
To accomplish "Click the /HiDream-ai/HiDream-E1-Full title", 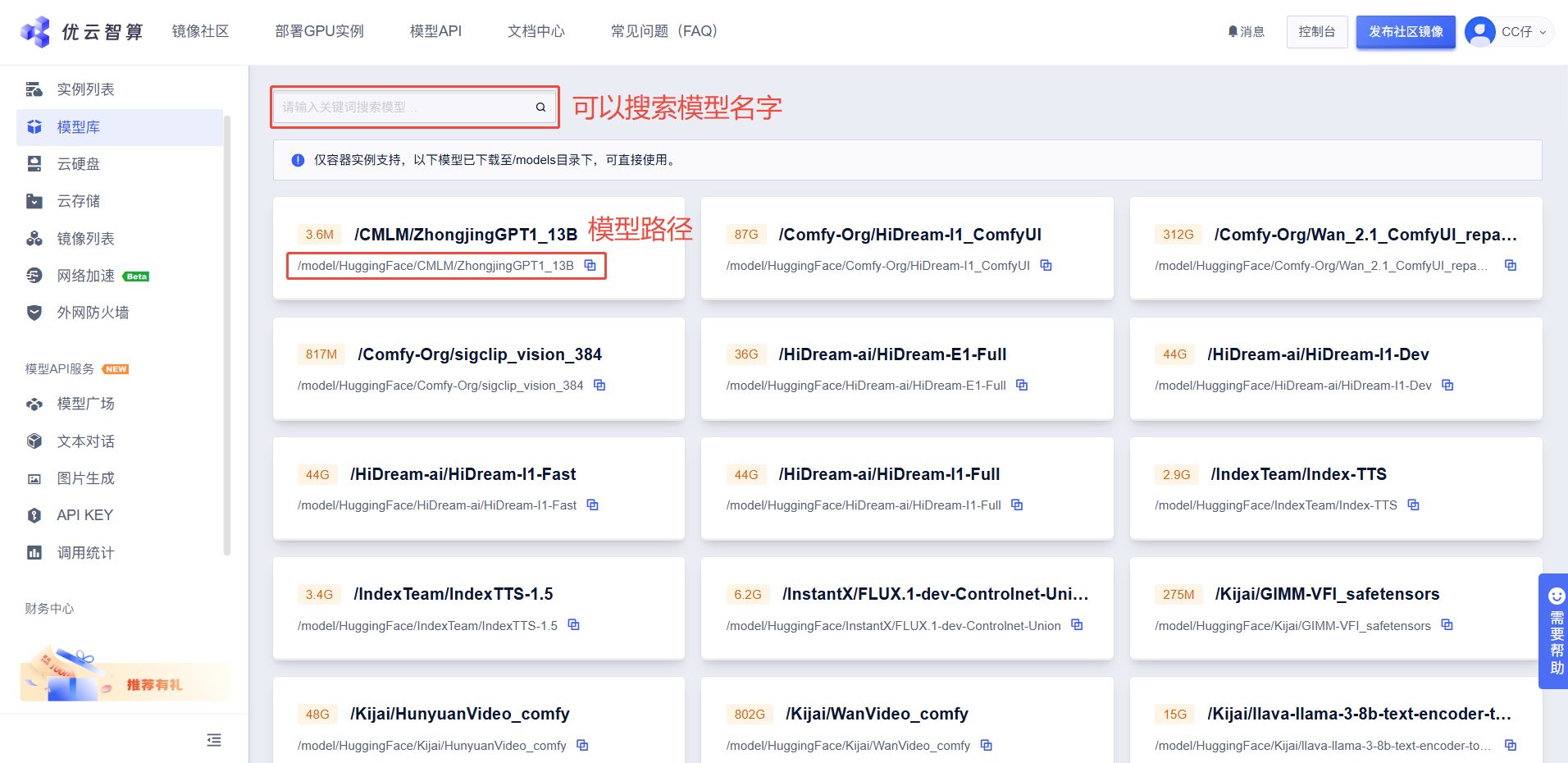I will pos(892,354).
